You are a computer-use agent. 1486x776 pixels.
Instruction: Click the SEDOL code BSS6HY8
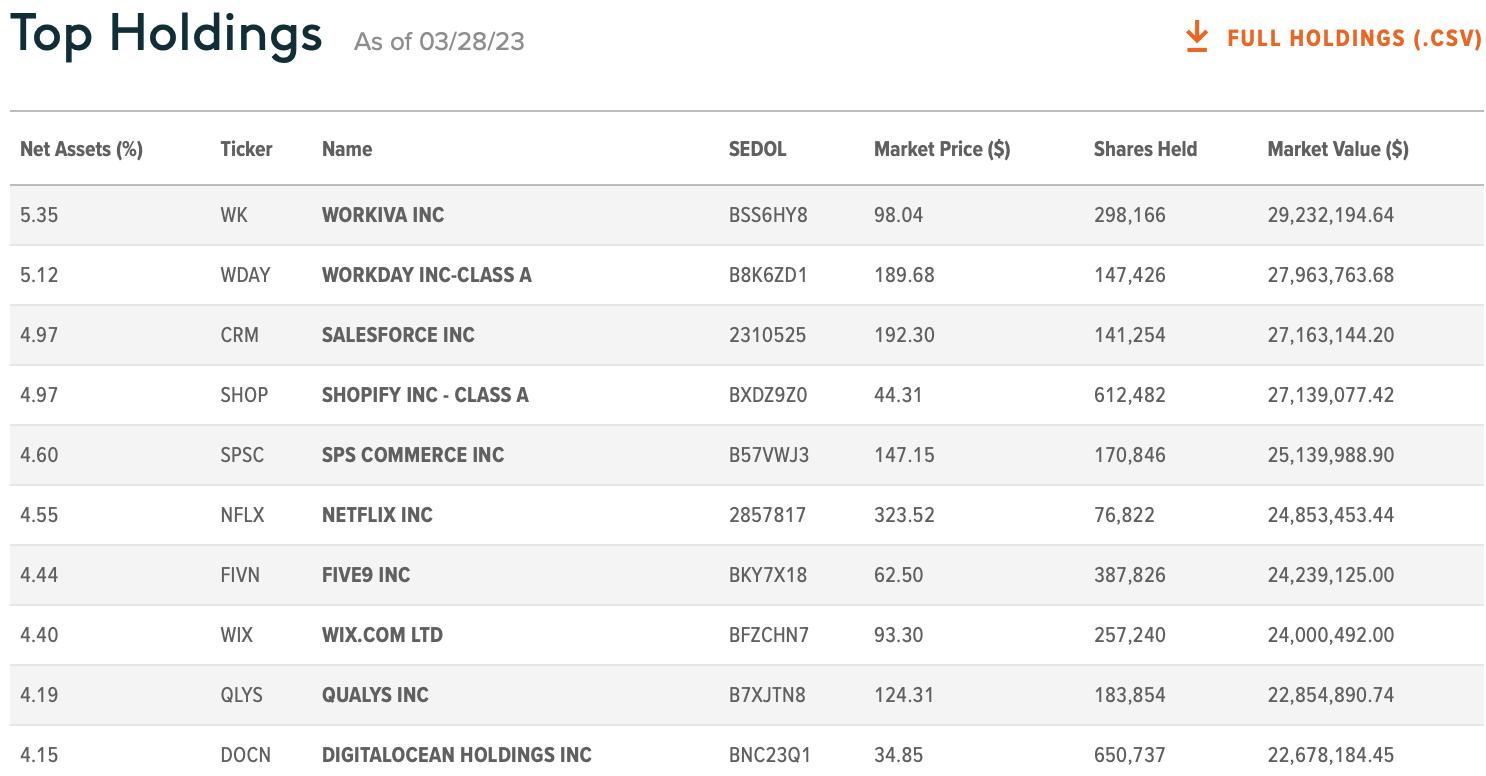point(768,215)
